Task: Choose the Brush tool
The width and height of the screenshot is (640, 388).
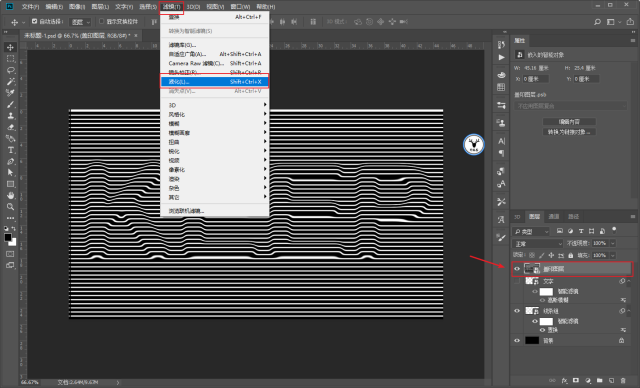Action: [11, 104]
